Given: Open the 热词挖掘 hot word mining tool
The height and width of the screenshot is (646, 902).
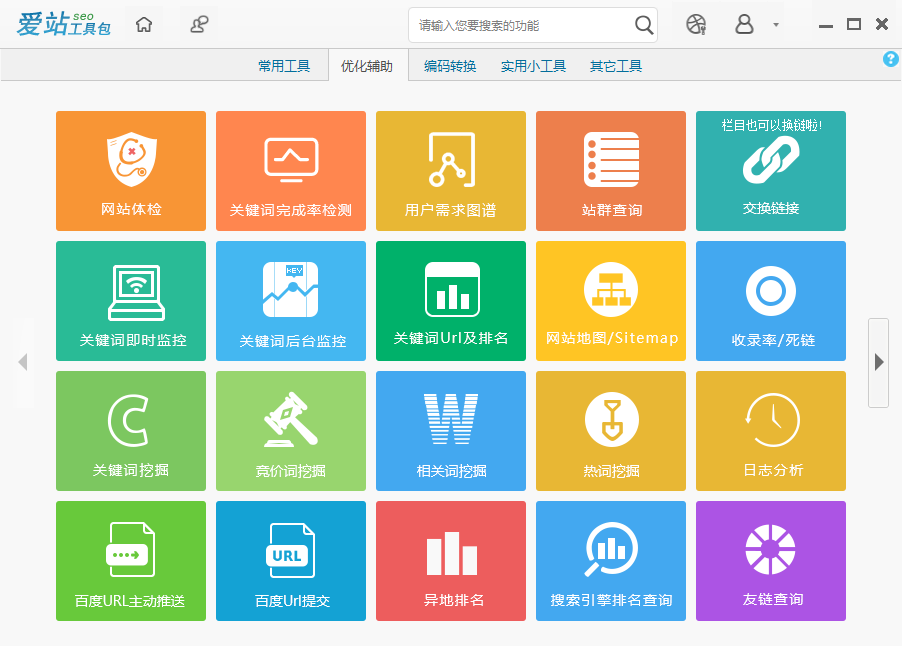Looking at the screenshot, I should (610, 430).
